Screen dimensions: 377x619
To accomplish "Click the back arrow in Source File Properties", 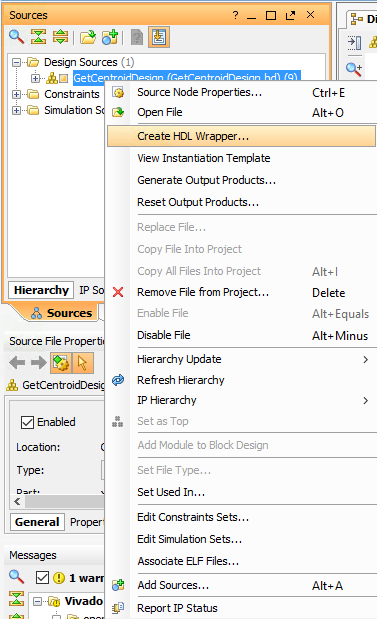I will [17, 362].
